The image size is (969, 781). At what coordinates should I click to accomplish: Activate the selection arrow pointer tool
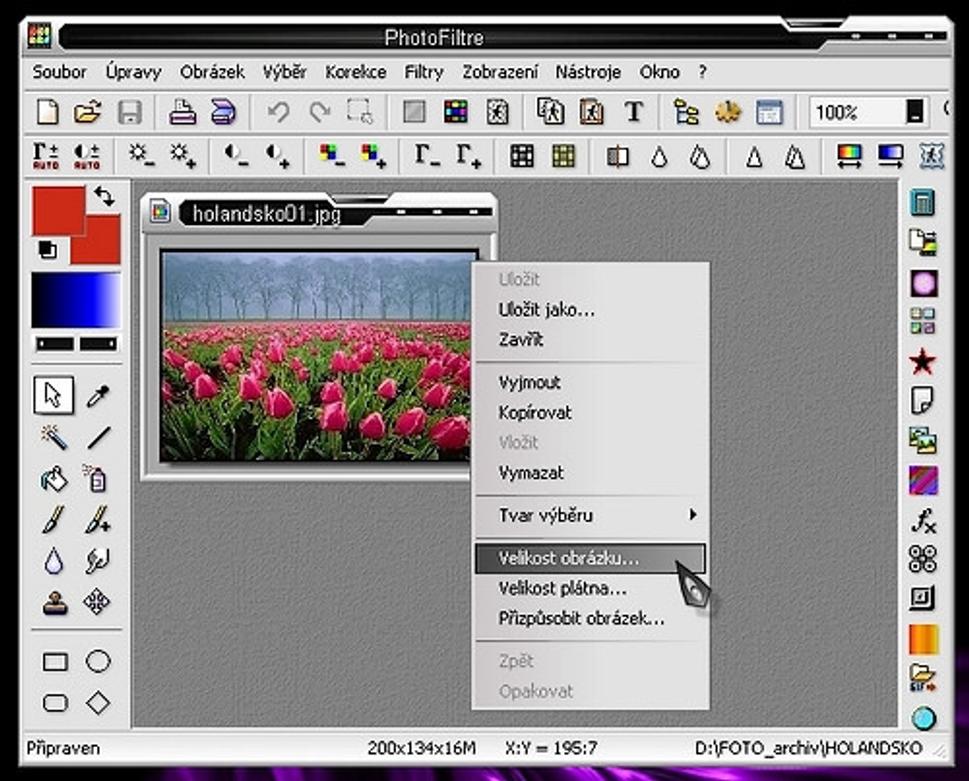point(54,395)
